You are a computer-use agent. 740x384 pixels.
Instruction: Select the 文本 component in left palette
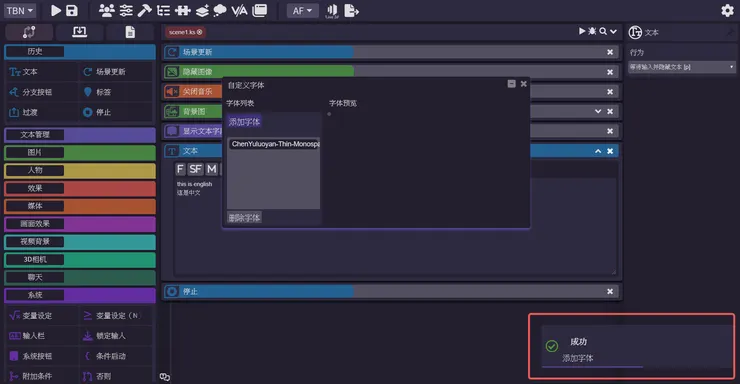42,72
